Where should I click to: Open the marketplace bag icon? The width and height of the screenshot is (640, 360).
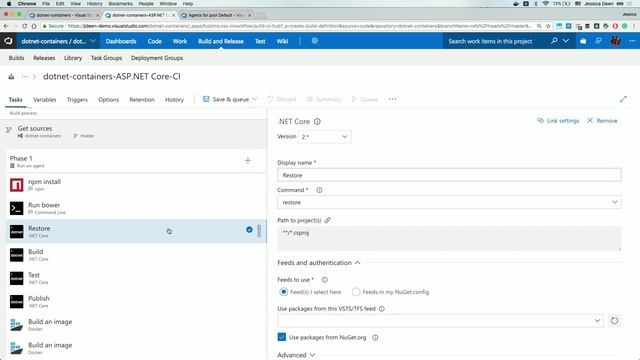coord(583,41)
